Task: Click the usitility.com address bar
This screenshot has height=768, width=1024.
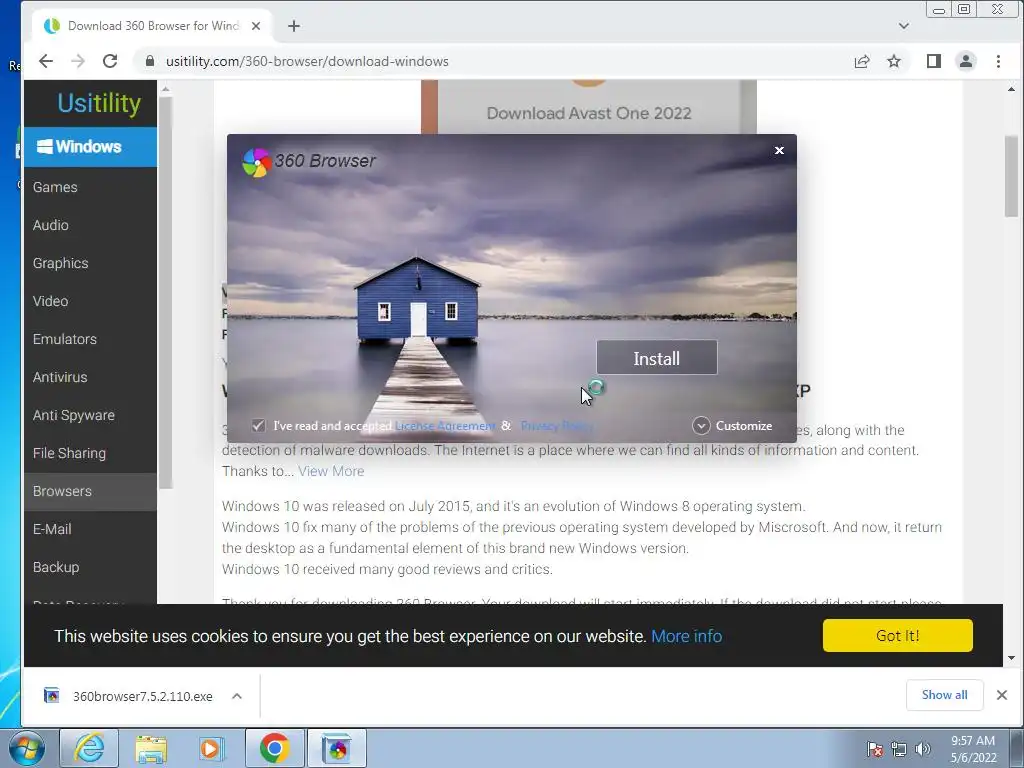Action: 307,61
